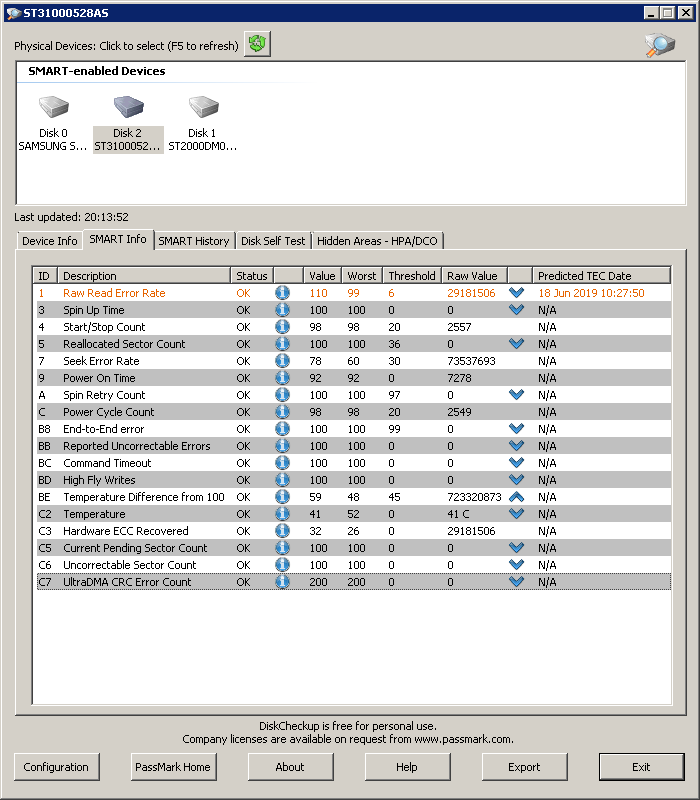Image resolution: width=700 pixels, height=800 pixels.
Task: Open the Configuration button
Action: point(56,767)
